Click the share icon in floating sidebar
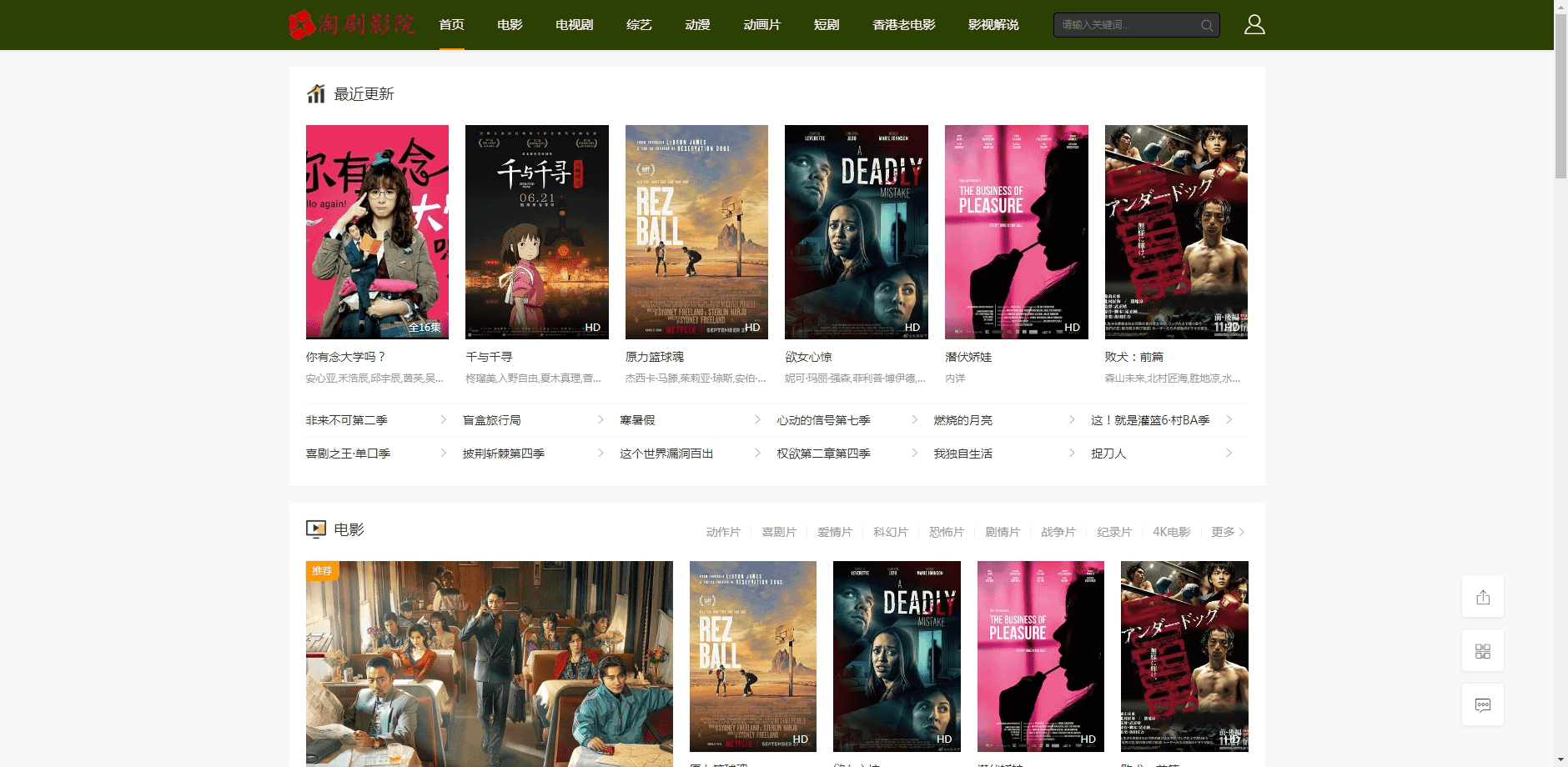Screen dimensions: 1568x767 click(1483, 597)
